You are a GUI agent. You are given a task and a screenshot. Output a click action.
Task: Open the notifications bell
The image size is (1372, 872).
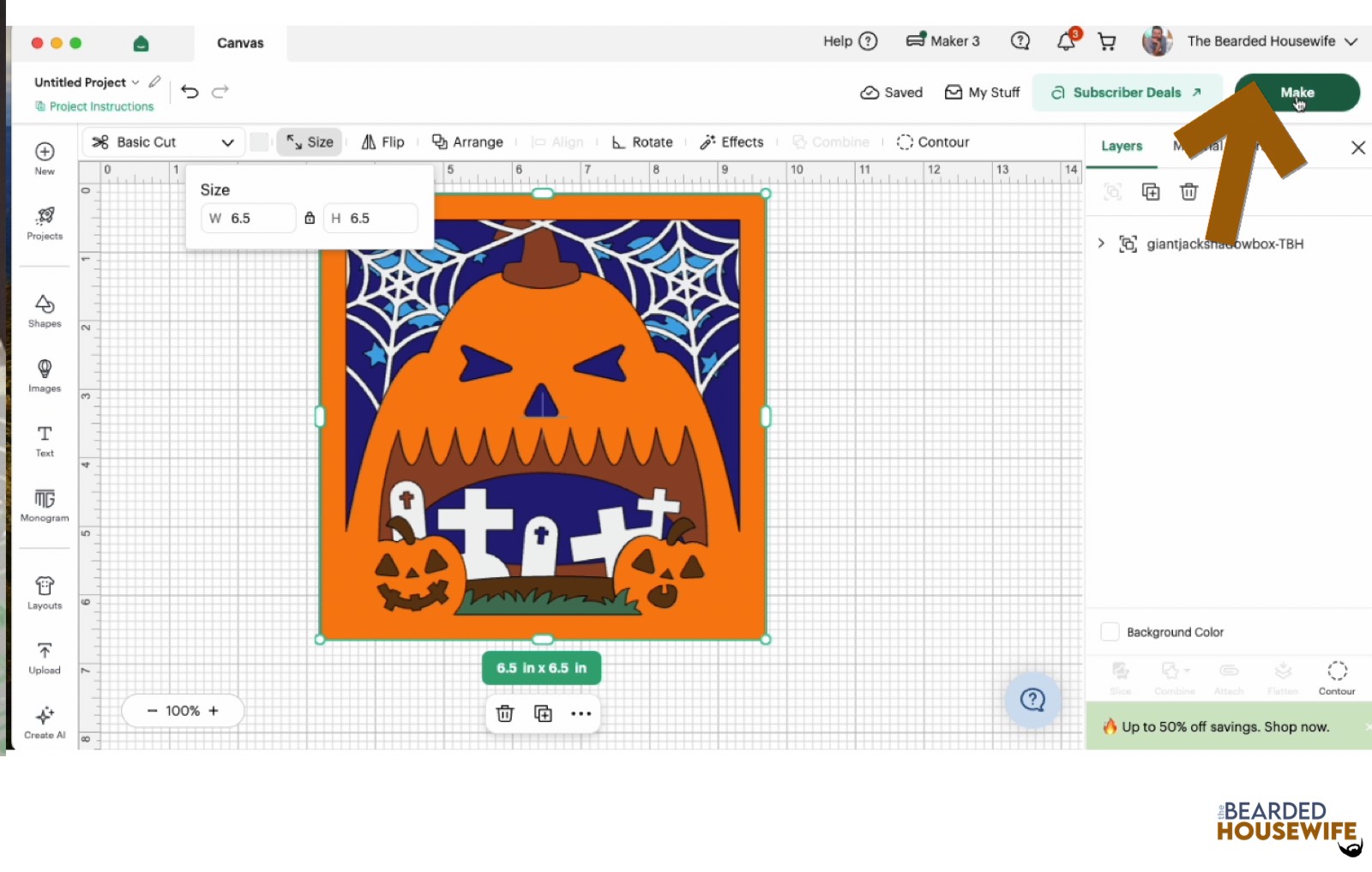pos(1067,41)
